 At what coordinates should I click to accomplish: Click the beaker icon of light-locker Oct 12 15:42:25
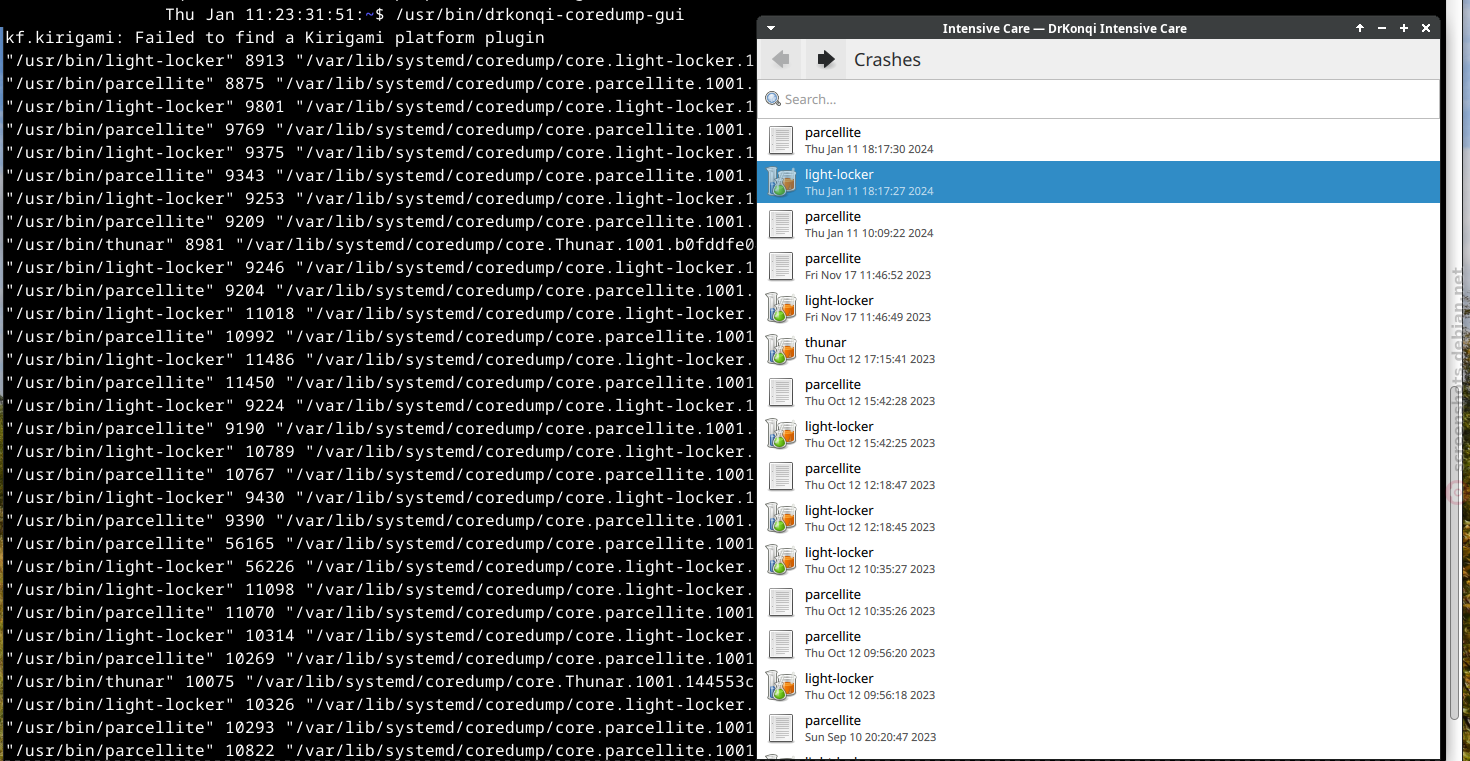coord(781,434)
